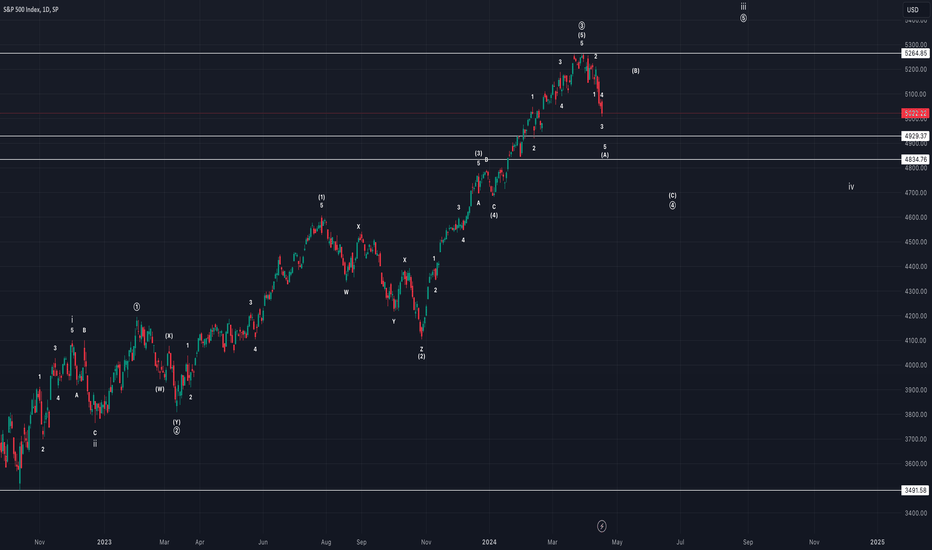Screen dimensions: 932x550
Task: Select the ii wave label
Action: [95, 444]
